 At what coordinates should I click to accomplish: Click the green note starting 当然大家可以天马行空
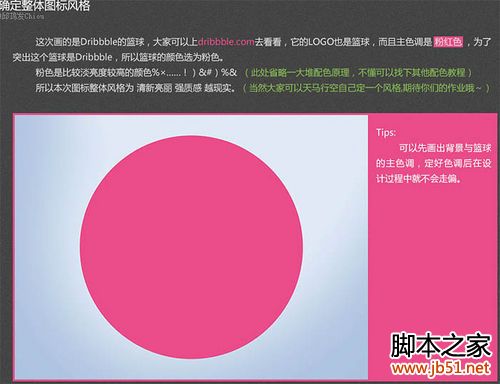point(365,88)
